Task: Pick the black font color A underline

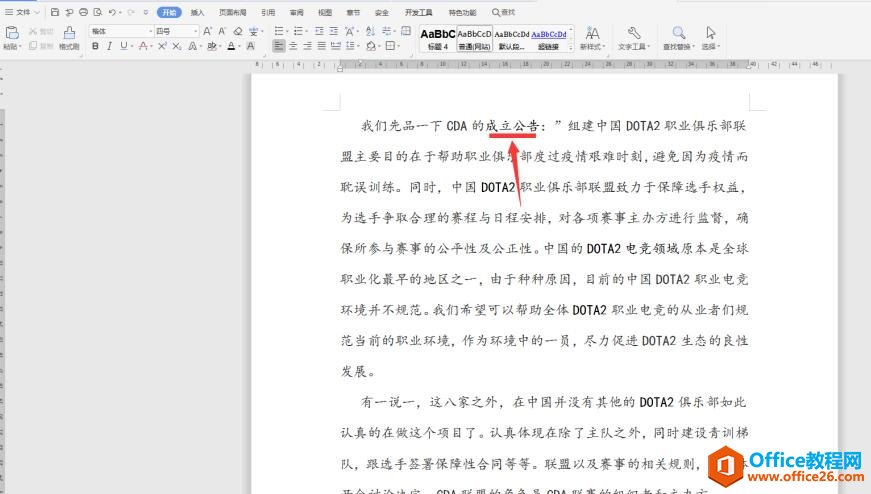Action: [x=232, y=46]
